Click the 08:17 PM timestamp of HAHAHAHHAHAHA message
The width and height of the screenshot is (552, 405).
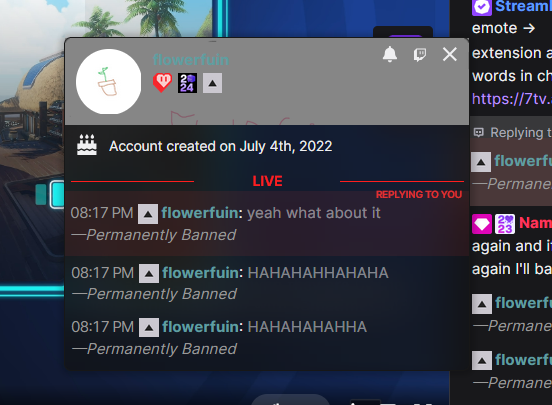102,273
